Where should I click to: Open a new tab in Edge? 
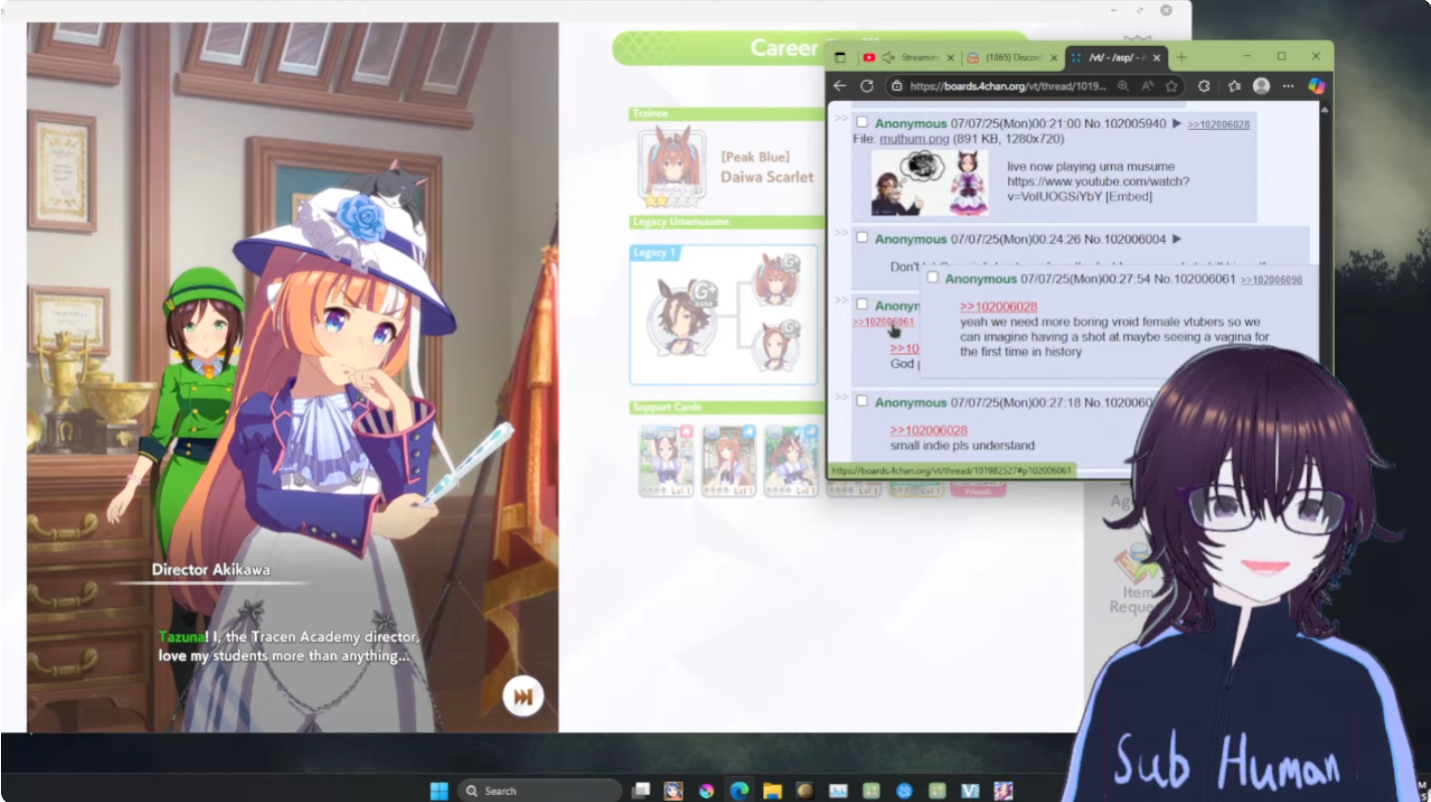pyautogui.click(x=1181, y=57)
